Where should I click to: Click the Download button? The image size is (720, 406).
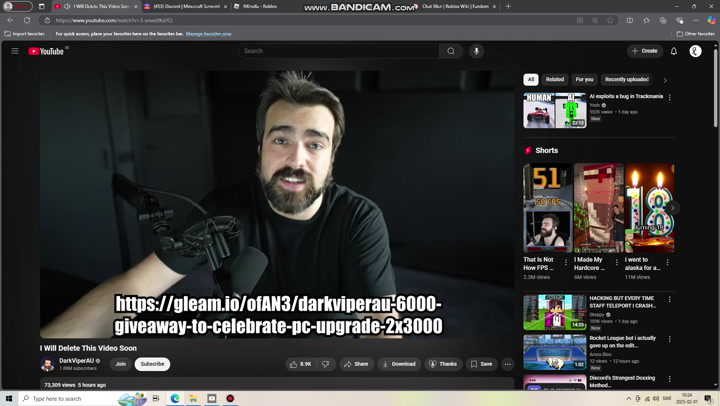tap(399, 364)
